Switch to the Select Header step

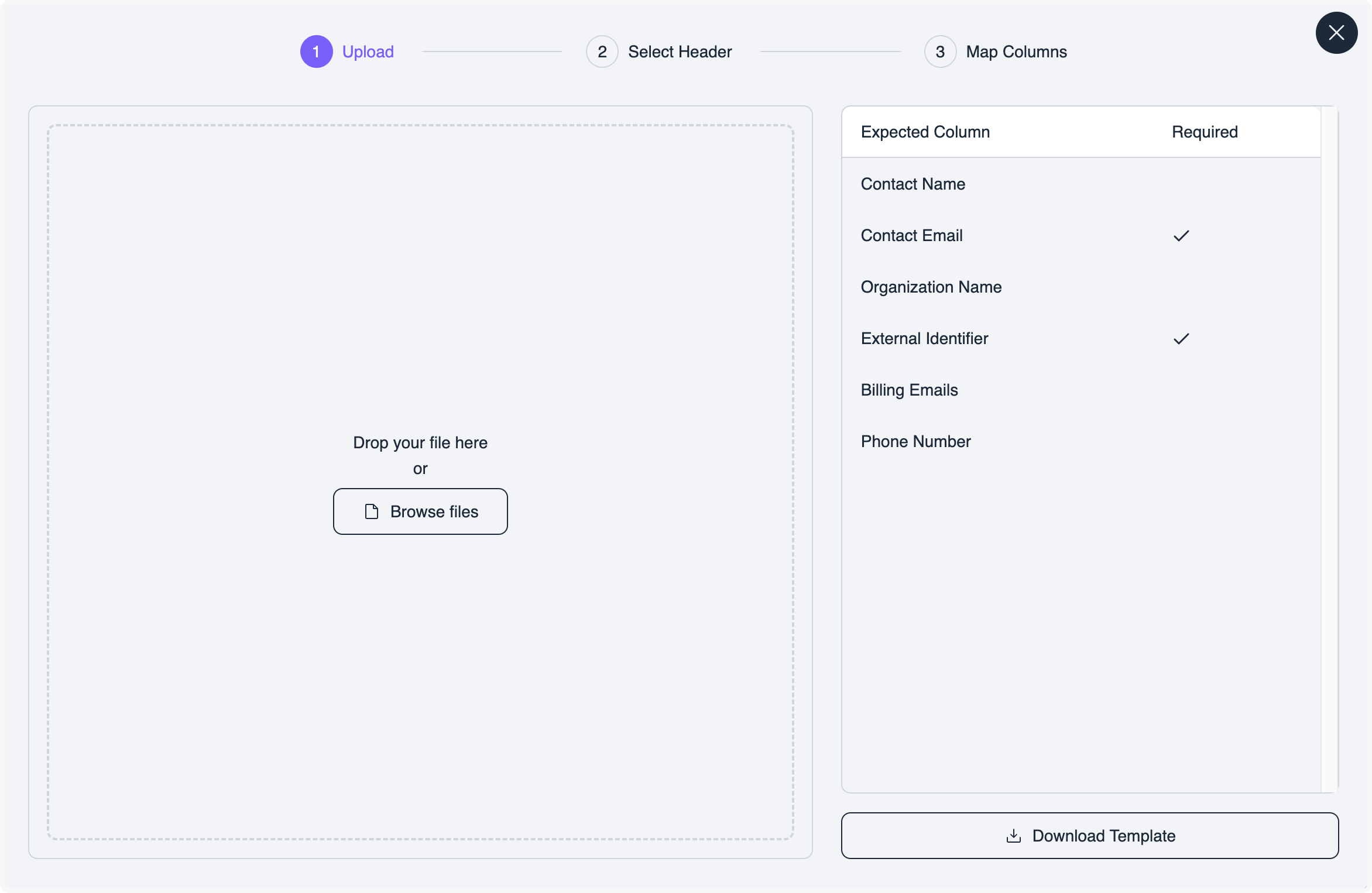click(x=680, y=51)
